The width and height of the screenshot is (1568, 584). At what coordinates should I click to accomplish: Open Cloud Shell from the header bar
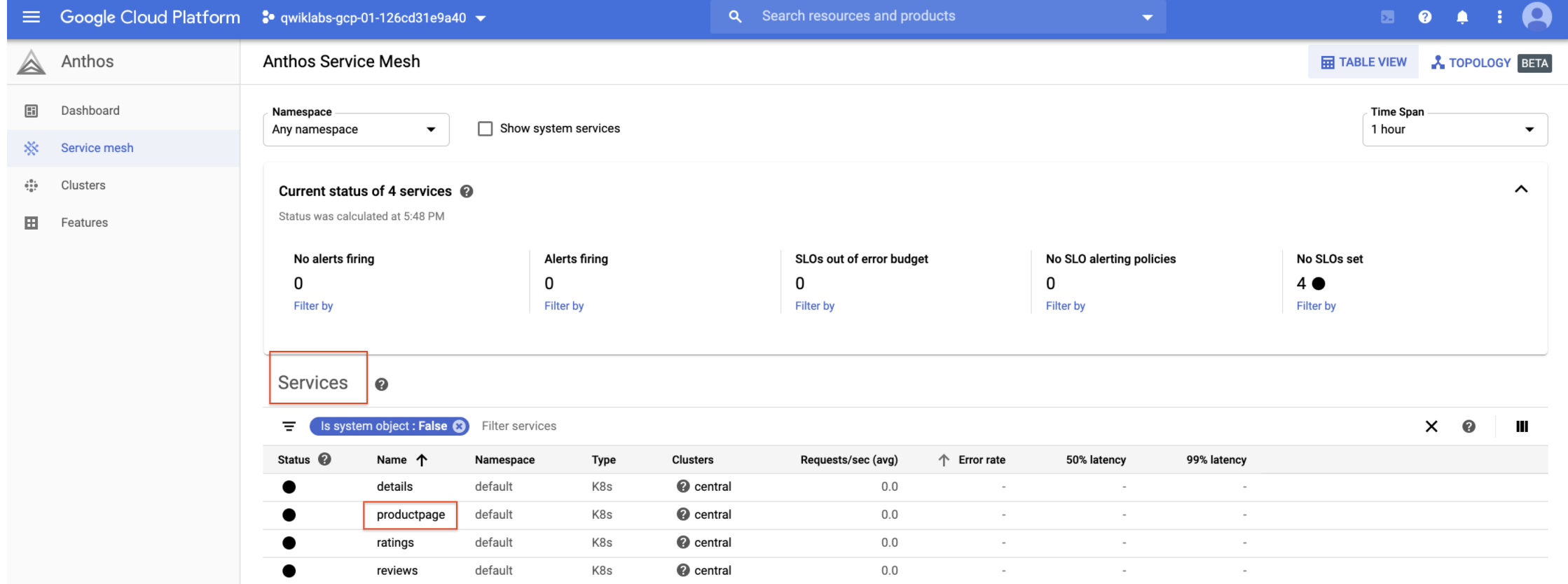click(1387, 17)
